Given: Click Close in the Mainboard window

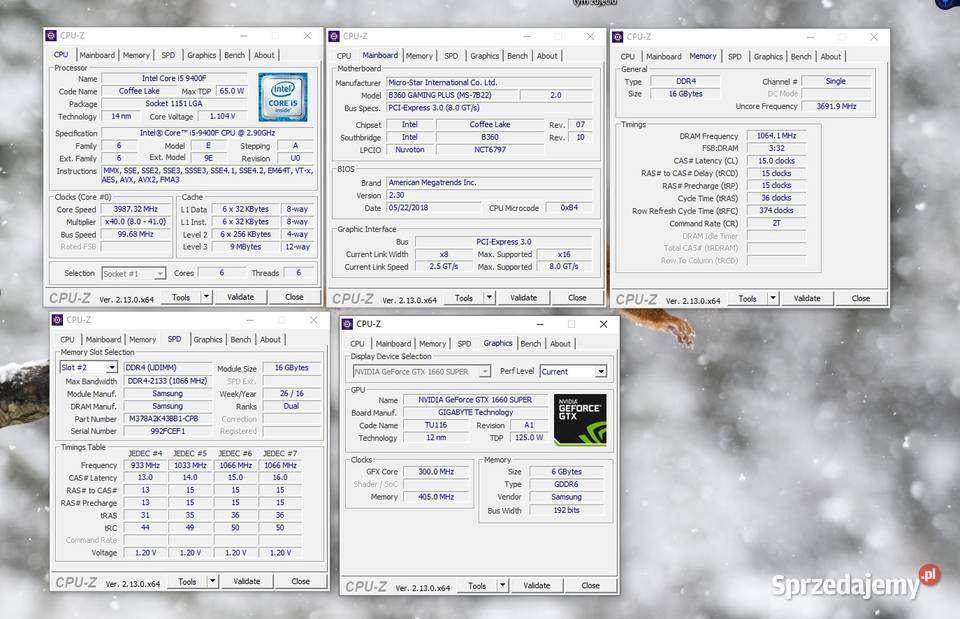Looking at the screenshot, I should click(576, 297).
